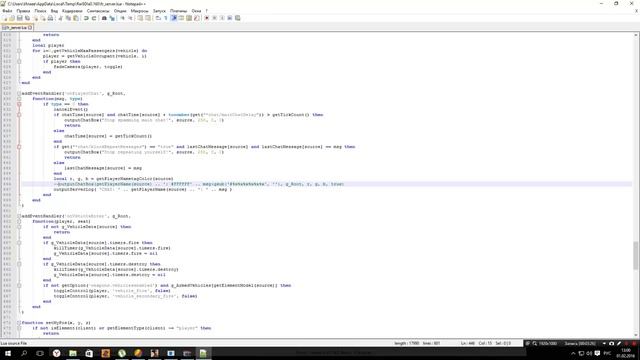Collapse the 'timers.destroy then' fold marker
Viewport: 640px width, 360px height.
pos(19,264)
